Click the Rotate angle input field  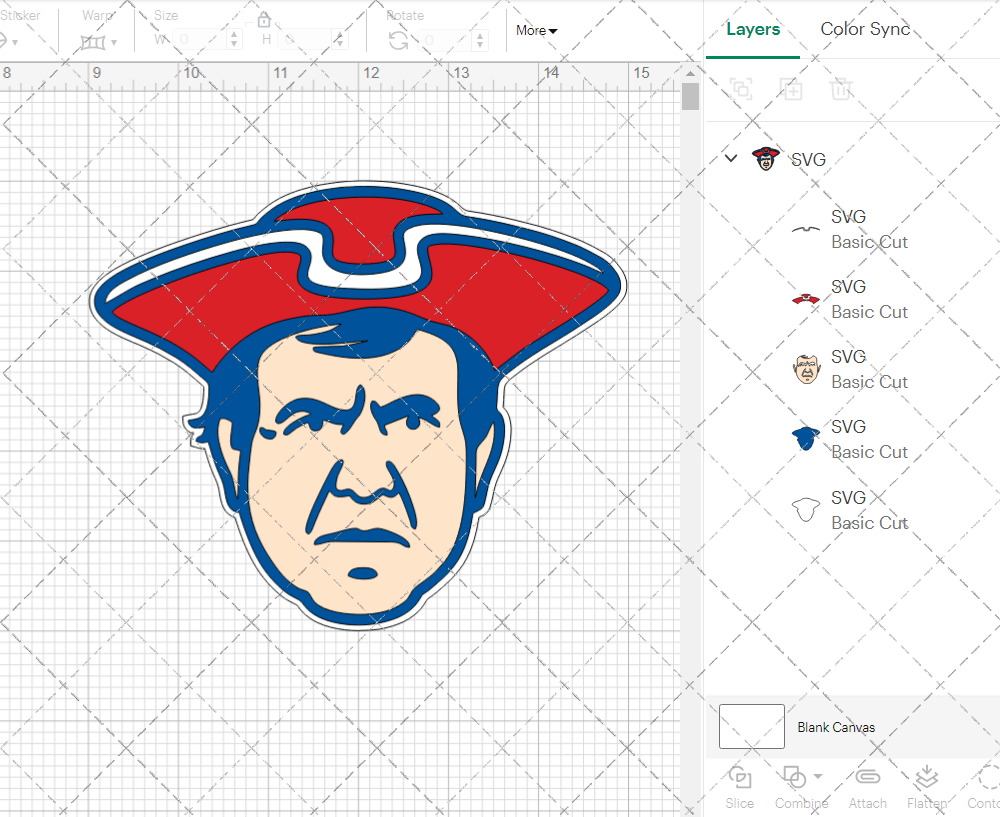[446, 40]
